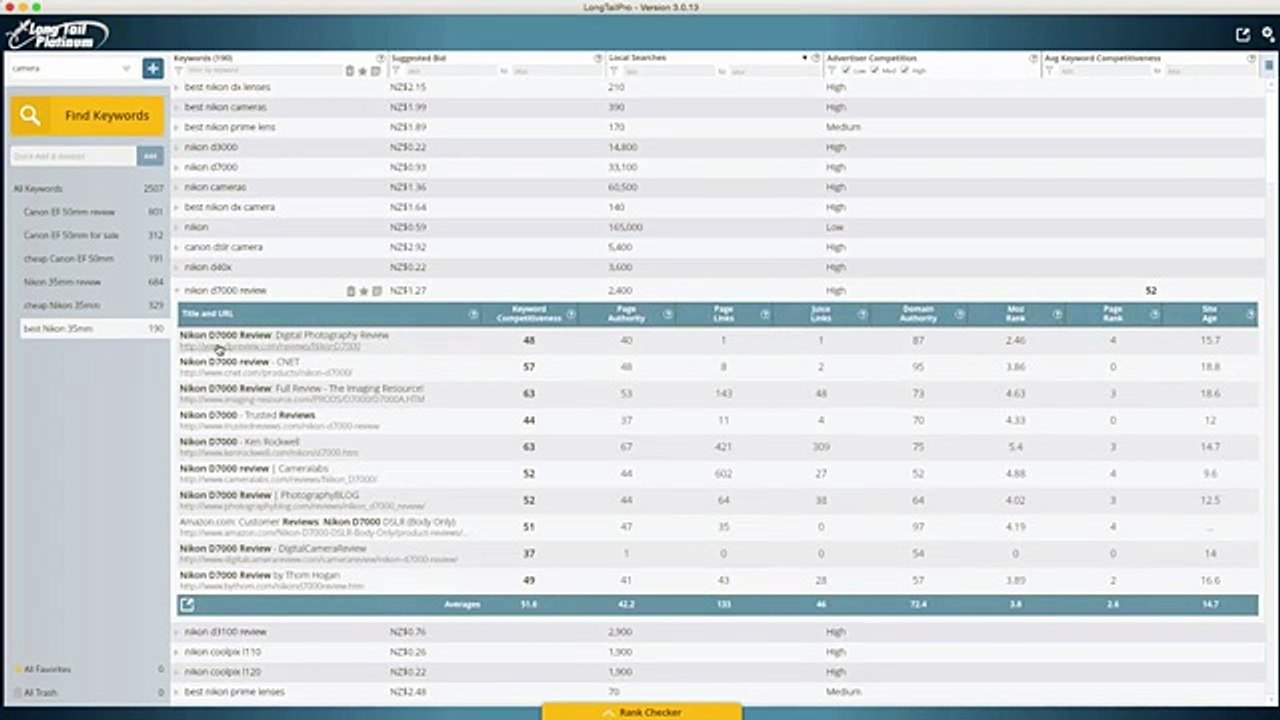
Task: Click the filter funnel under Suggested Bid
Action: [397, 71]
